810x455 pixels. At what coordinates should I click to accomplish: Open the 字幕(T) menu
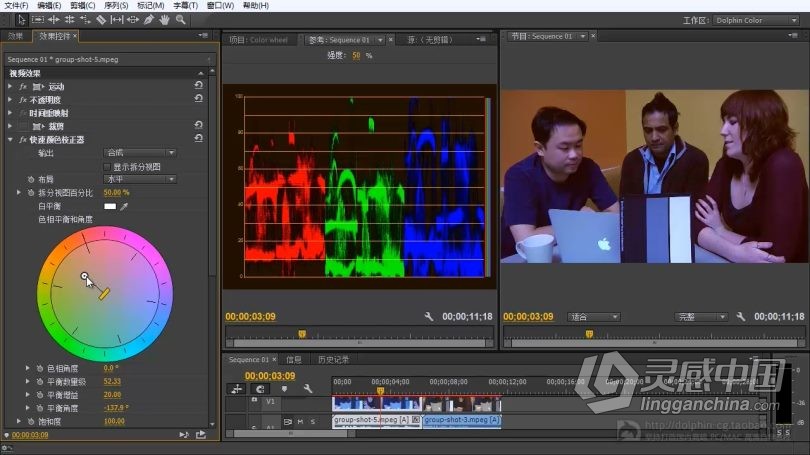tap(185, 5)
